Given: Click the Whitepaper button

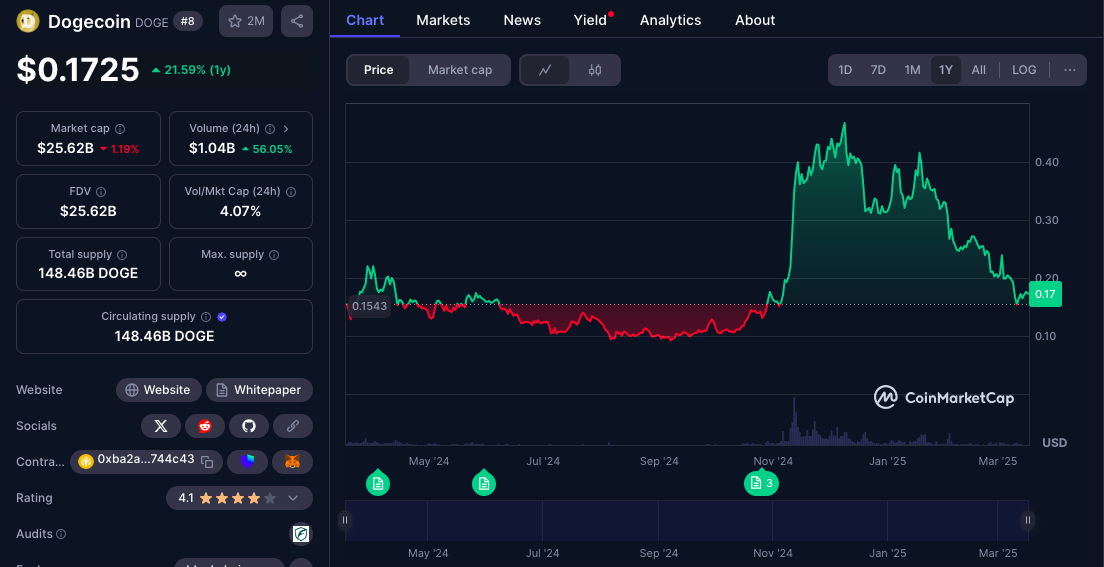Looking at the screenshot, I should pyautogui.click(x=259, y=390).
